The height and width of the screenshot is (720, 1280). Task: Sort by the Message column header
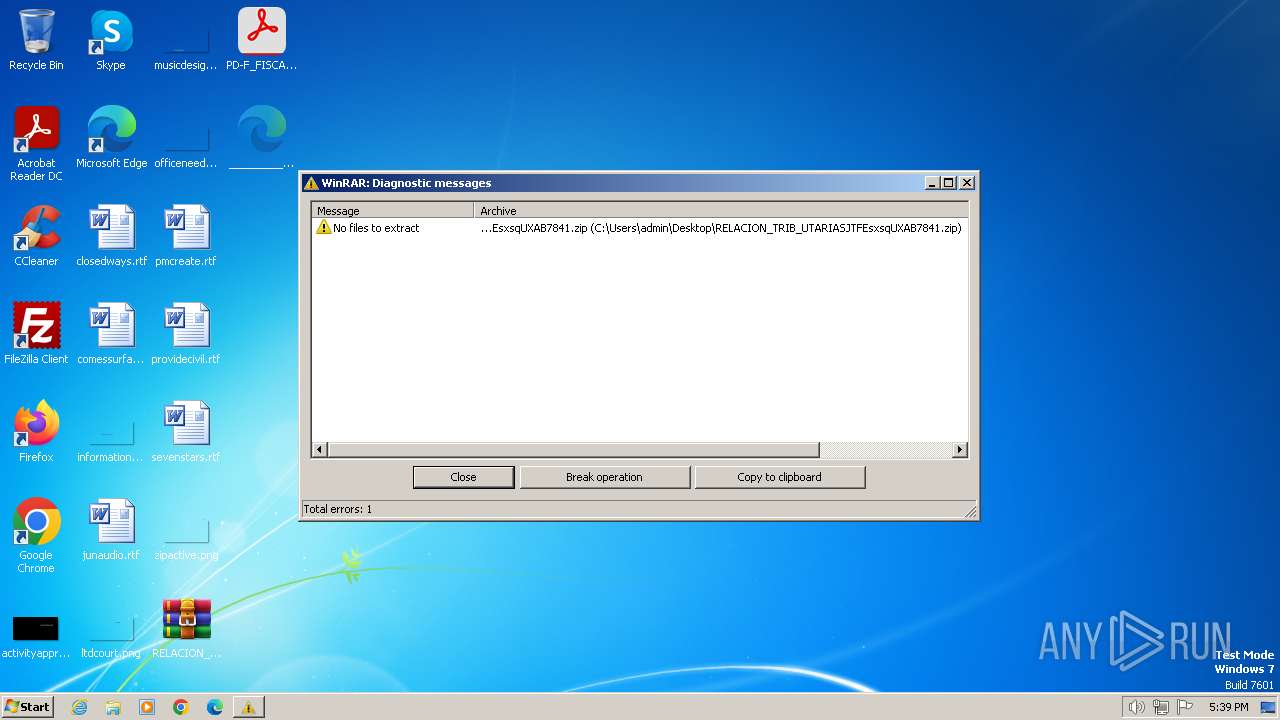(x=393, y=211)
